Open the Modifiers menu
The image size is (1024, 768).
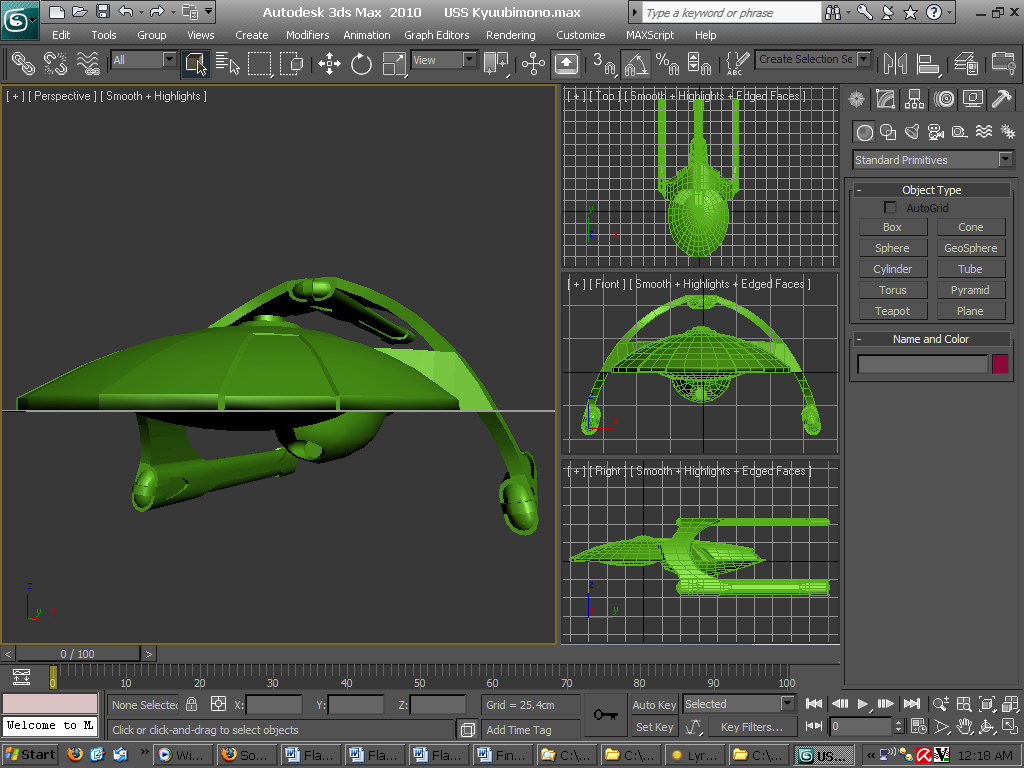coord(308,35)
